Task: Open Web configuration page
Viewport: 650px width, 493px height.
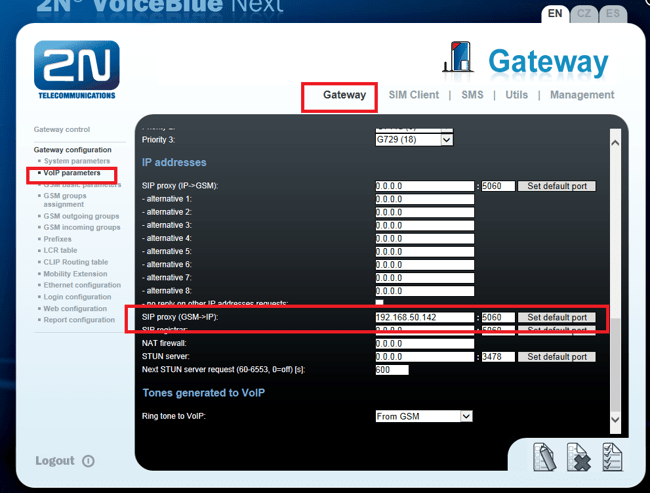Action: pyautogui.click(x=75, y=308)
